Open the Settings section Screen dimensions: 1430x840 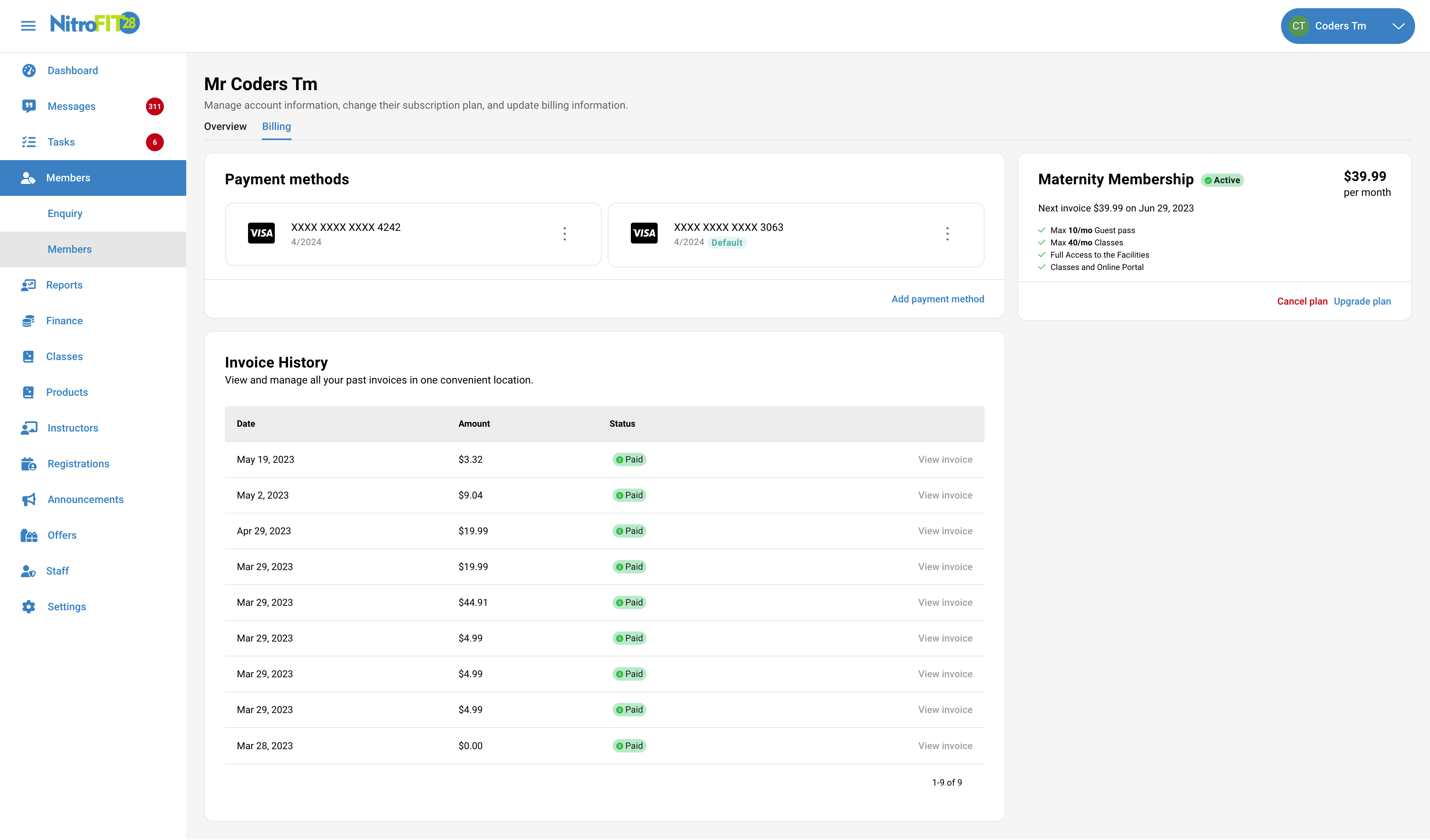pyautogui.click(x=66, y=606)
